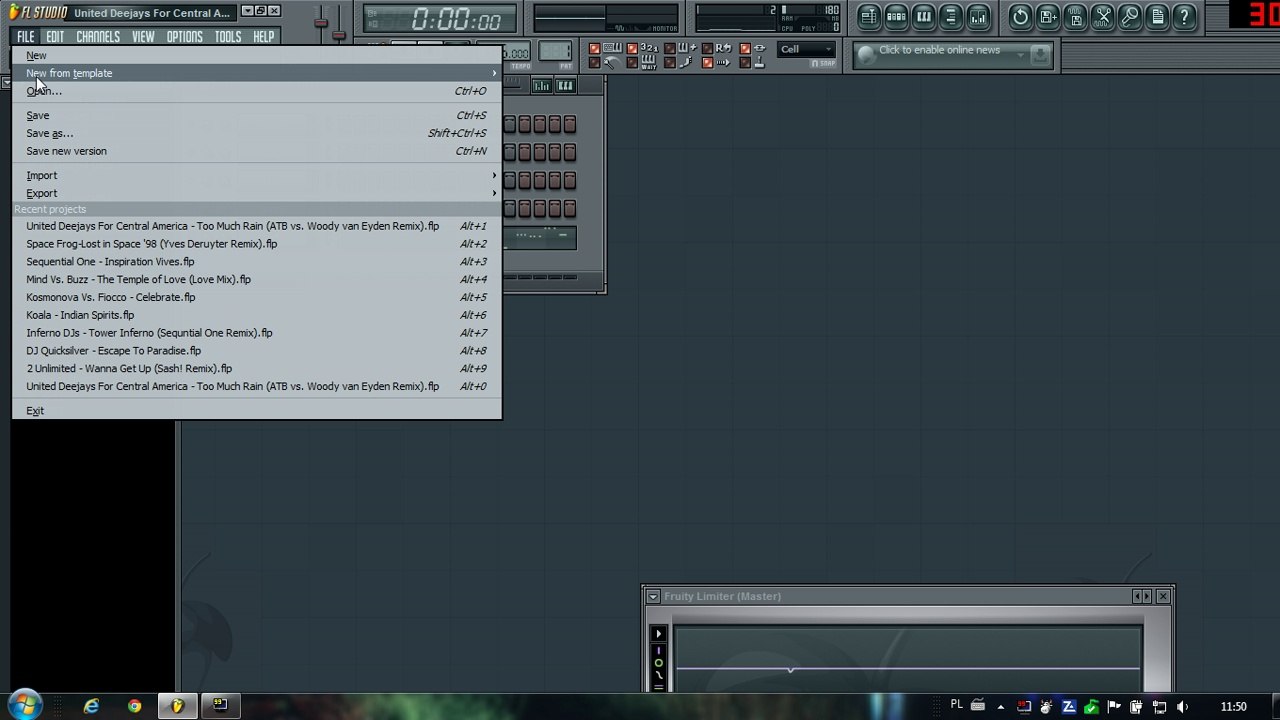
Task: Open Fruity Limiter window options dropdown
Action: [x=653, y=596]
